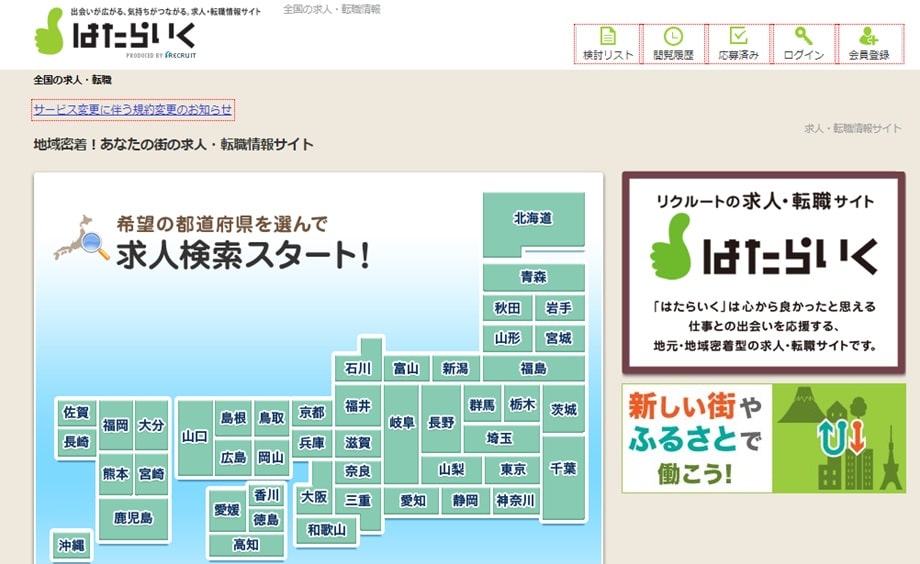The height and width of the screenshot is (564, 920).
Task: Choose 石川 on the map
Action: [358, 369]
